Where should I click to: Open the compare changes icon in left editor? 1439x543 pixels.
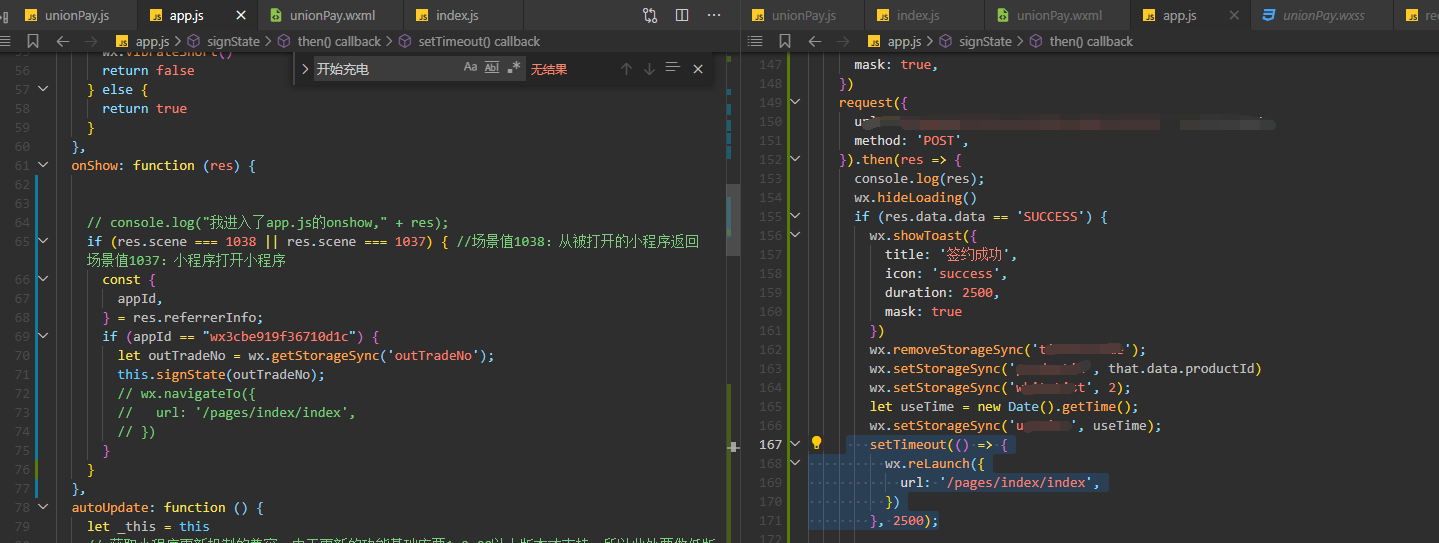[650, 15]
